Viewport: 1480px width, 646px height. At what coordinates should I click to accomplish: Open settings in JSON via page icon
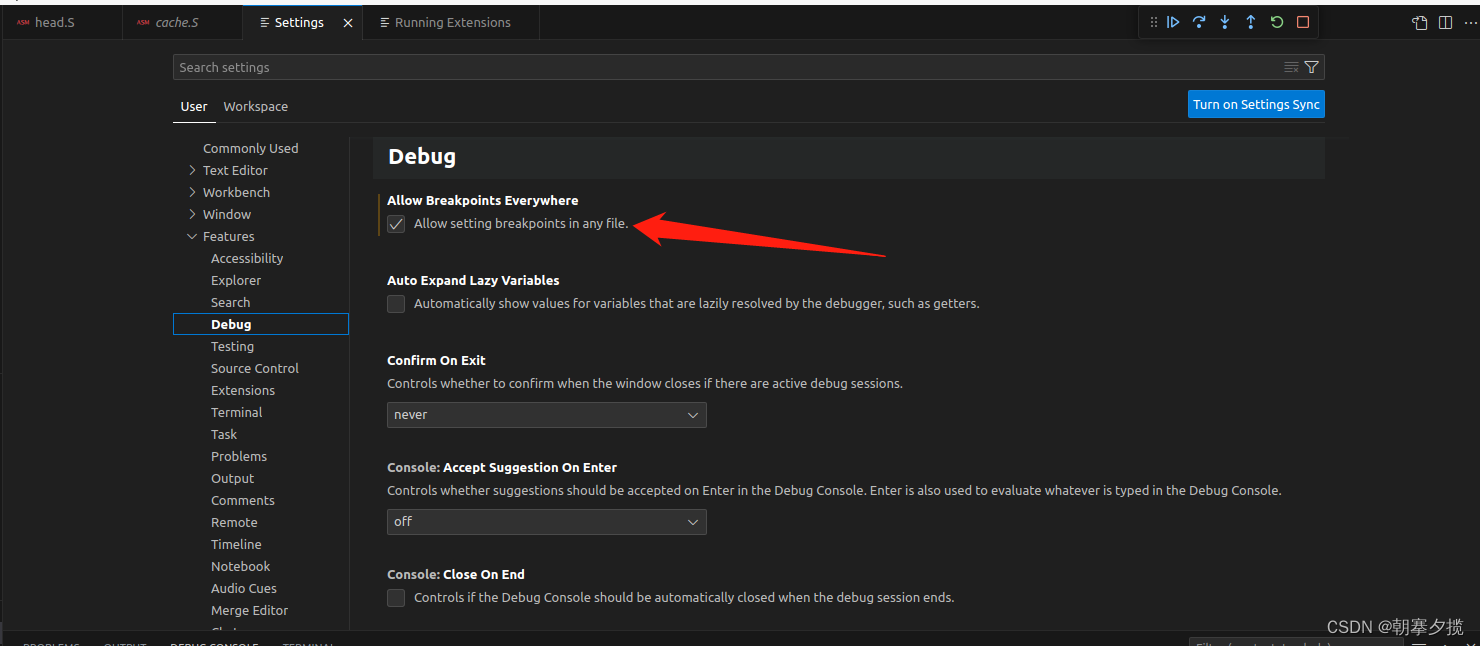point(1419,21)
